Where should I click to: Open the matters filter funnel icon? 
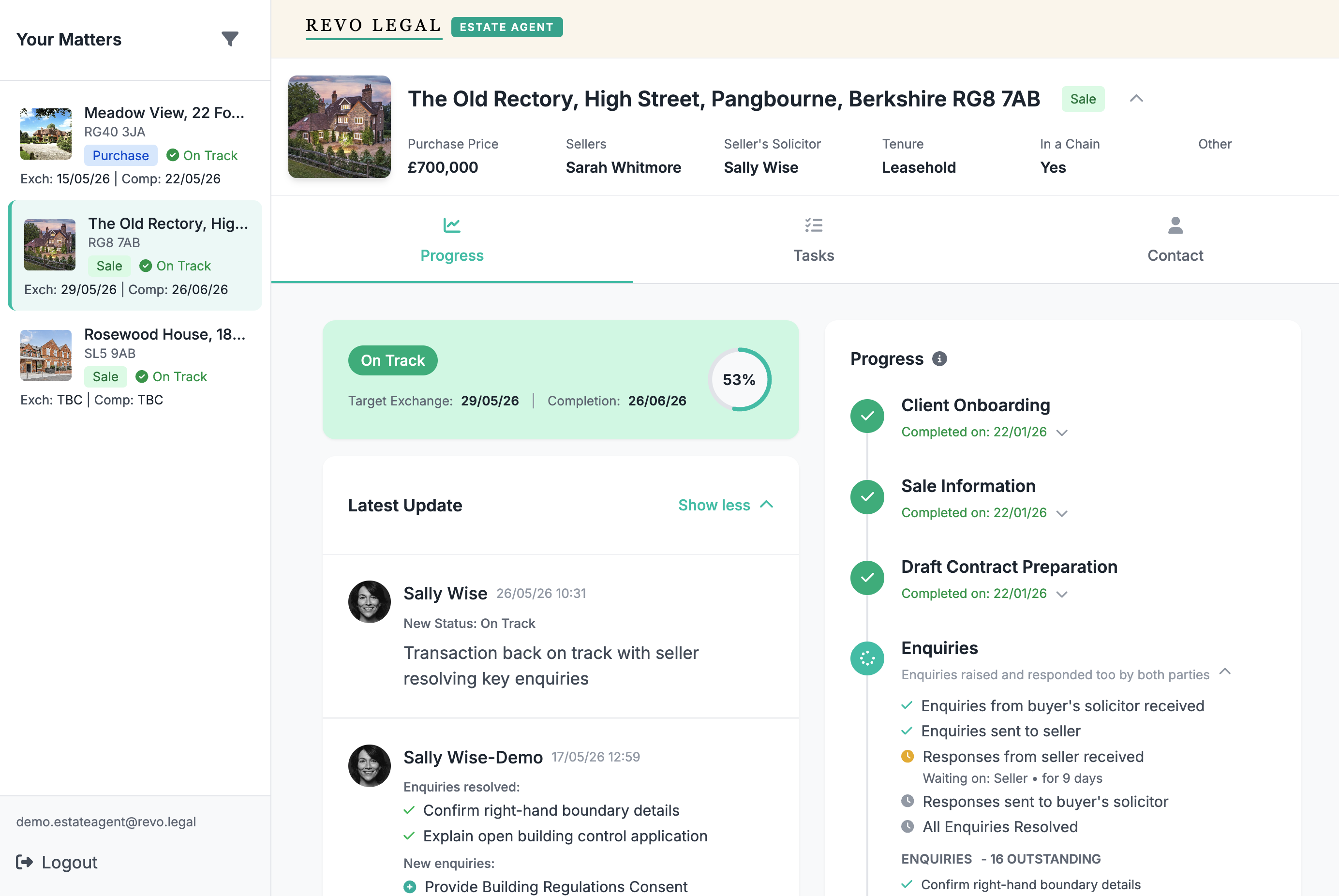tap(230, 39)
